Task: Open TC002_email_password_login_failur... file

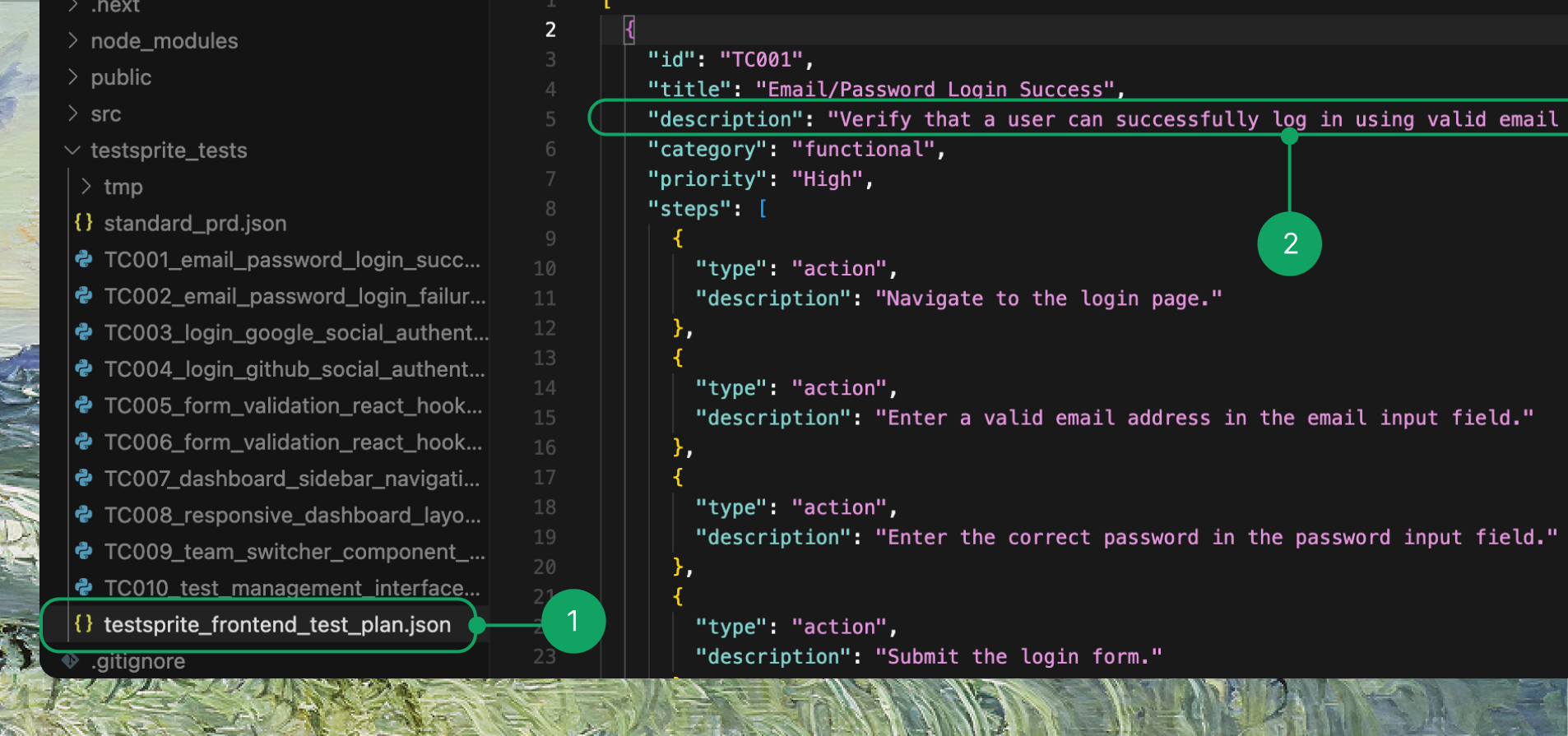Action: (295, 296)
